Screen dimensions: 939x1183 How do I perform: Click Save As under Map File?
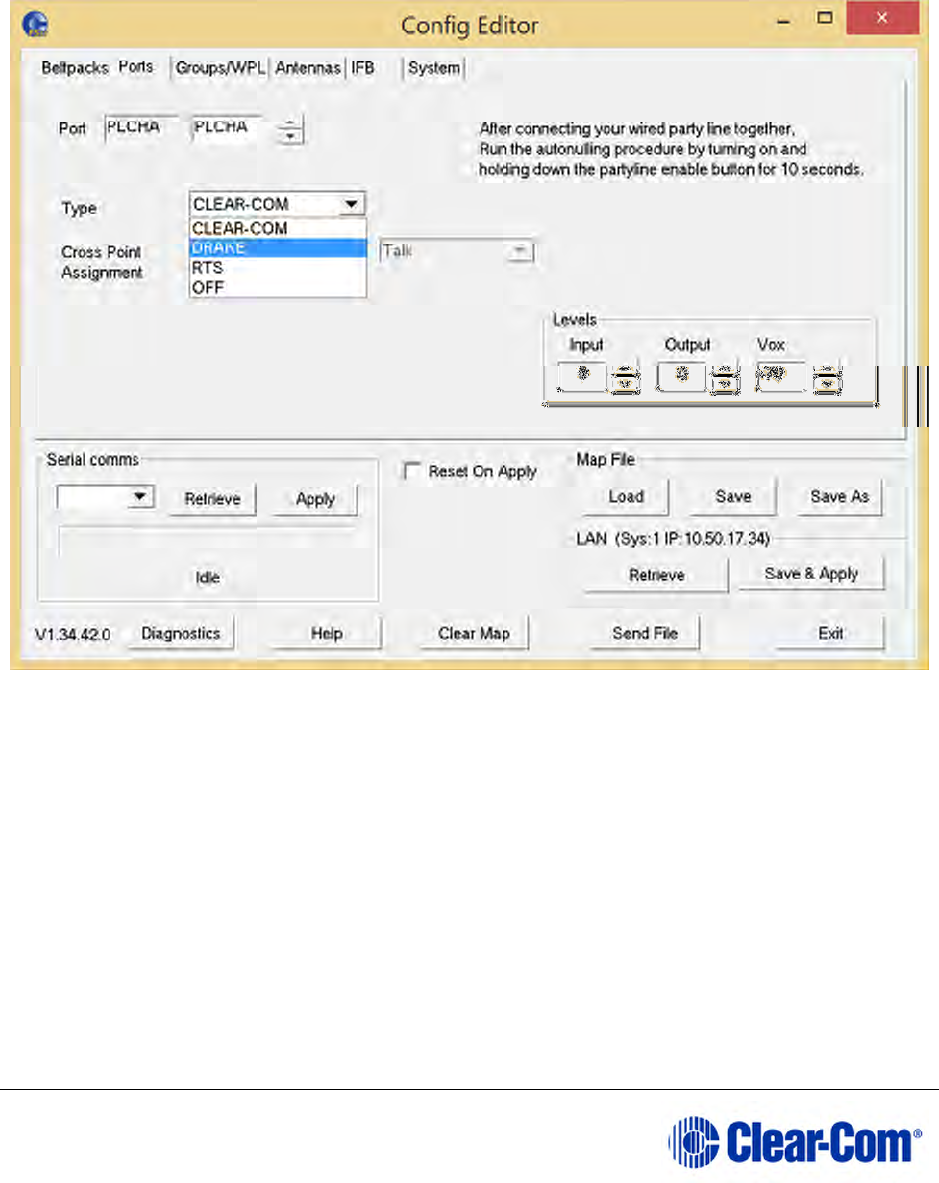[x=839, y=496]
